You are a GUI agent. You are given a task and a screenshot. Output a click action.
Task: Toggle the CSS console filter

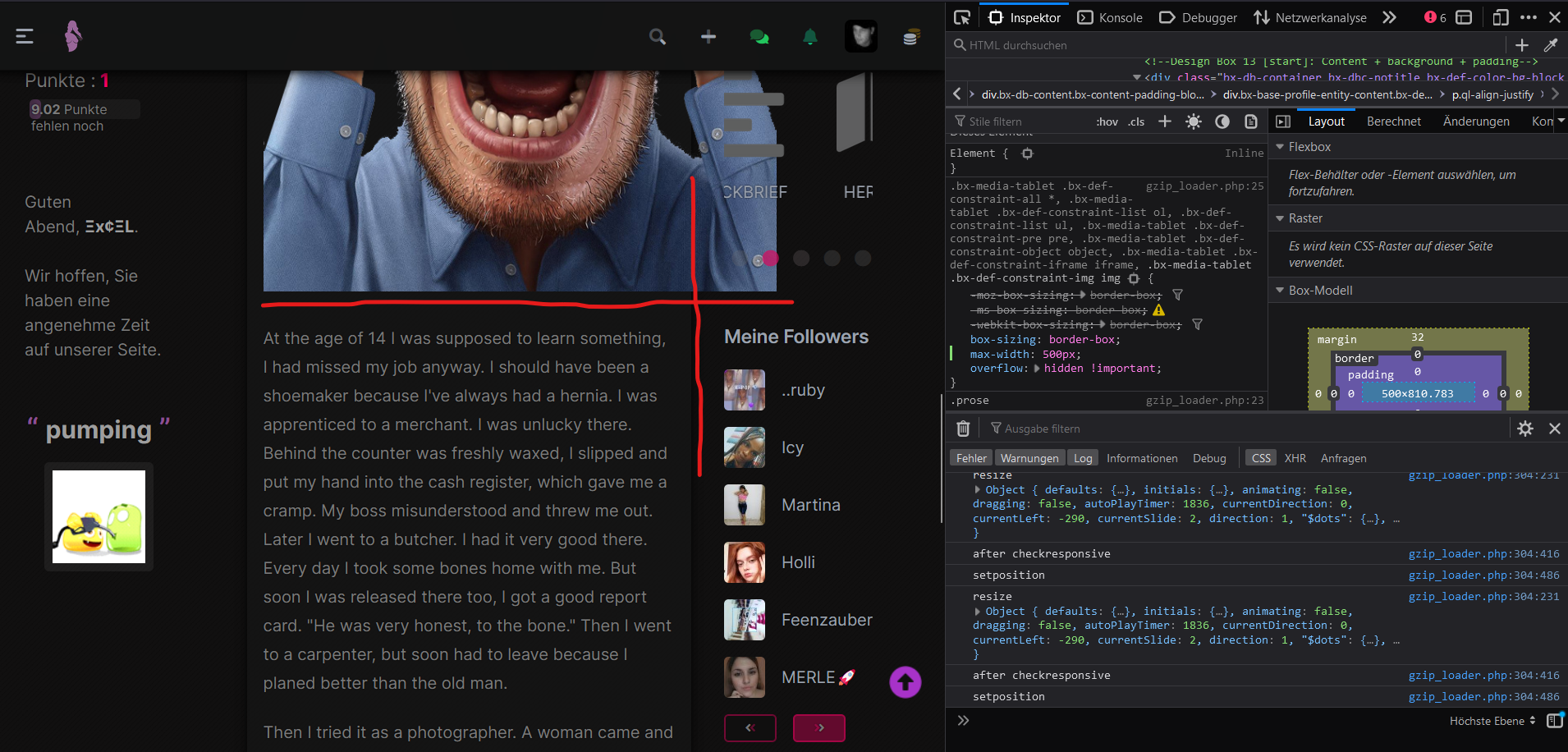[x=1261, y=458]
